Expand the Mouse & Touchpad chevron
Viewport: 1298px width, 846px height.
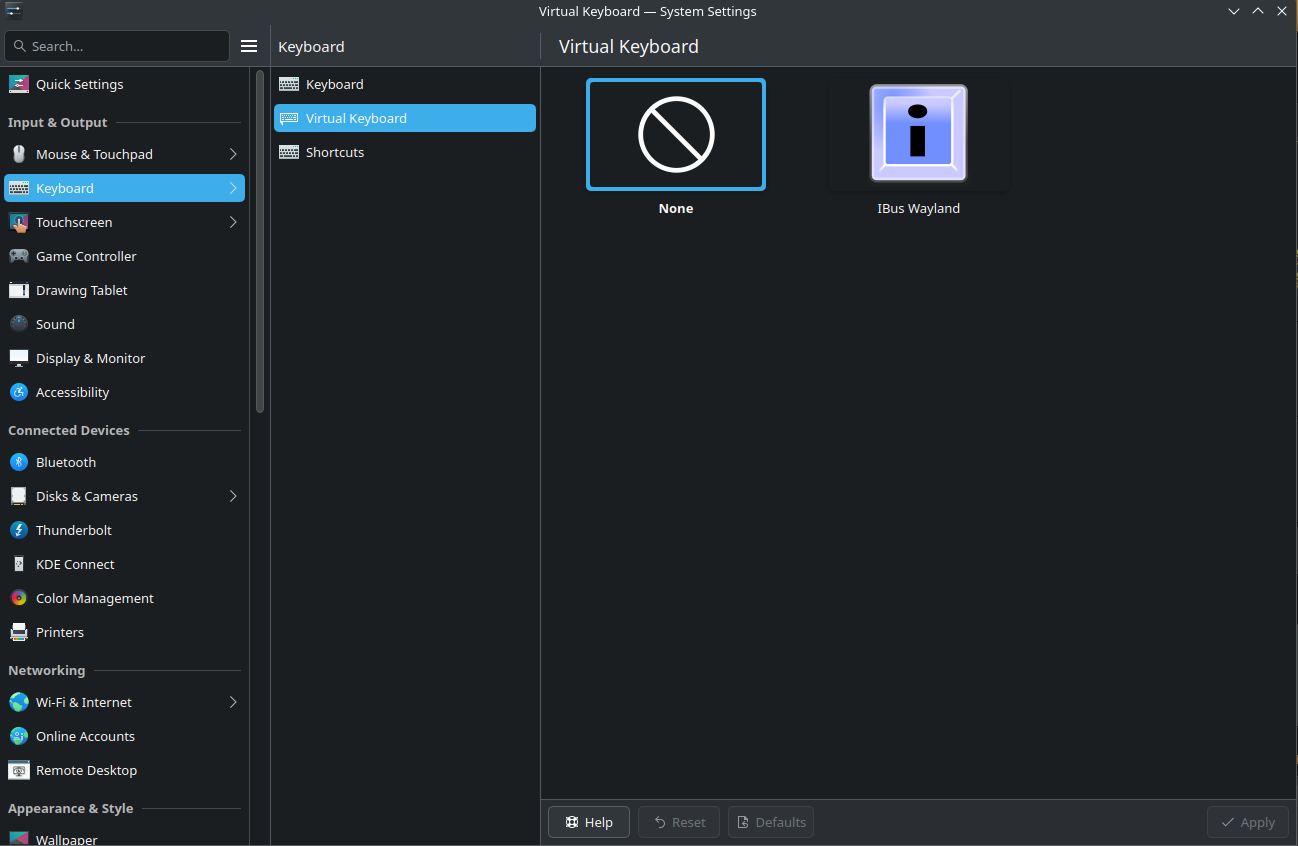[x=233, y=154]
